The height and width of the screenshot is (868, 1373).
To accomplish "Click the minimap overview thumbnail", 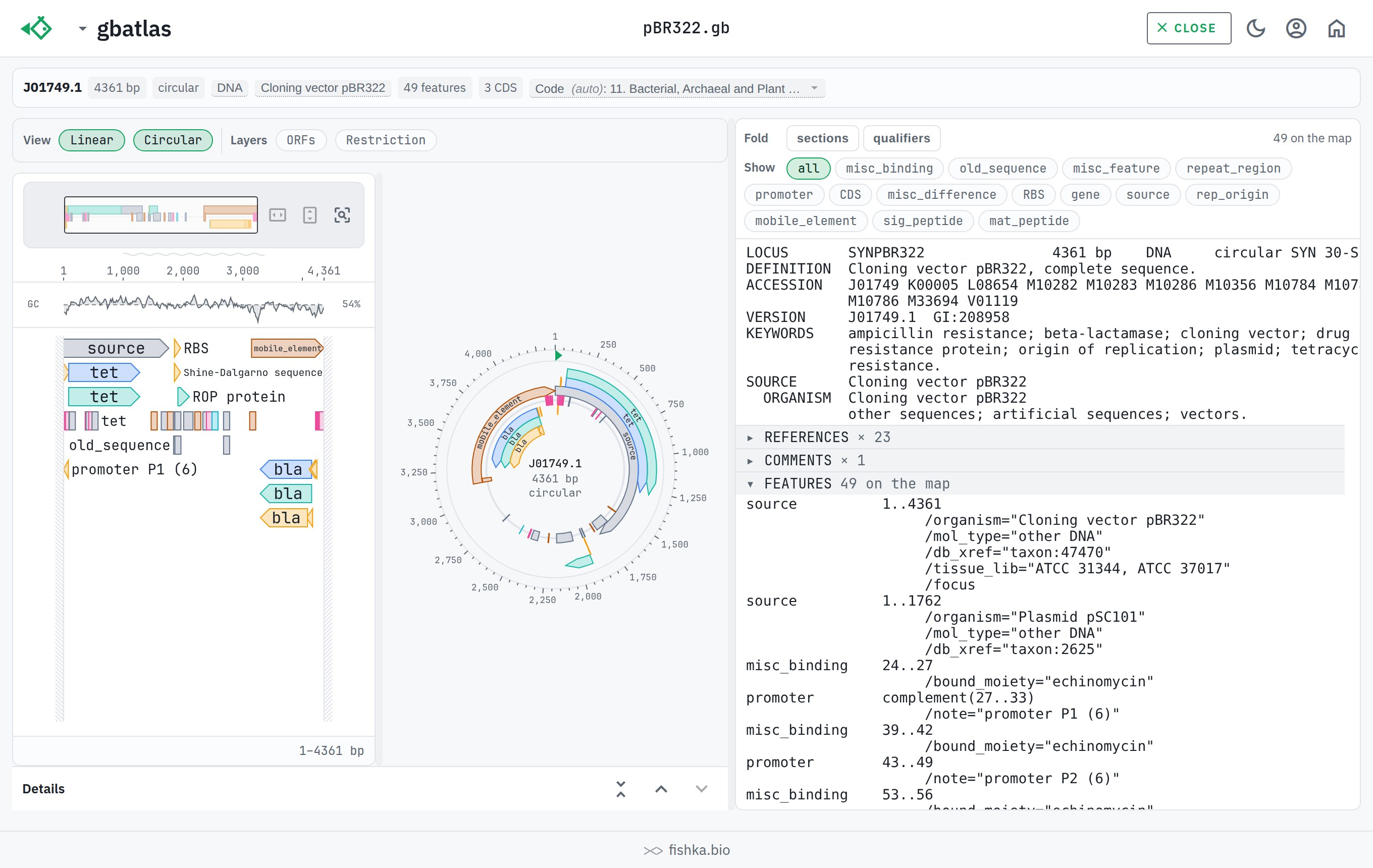I will click(x=161, y=215).
